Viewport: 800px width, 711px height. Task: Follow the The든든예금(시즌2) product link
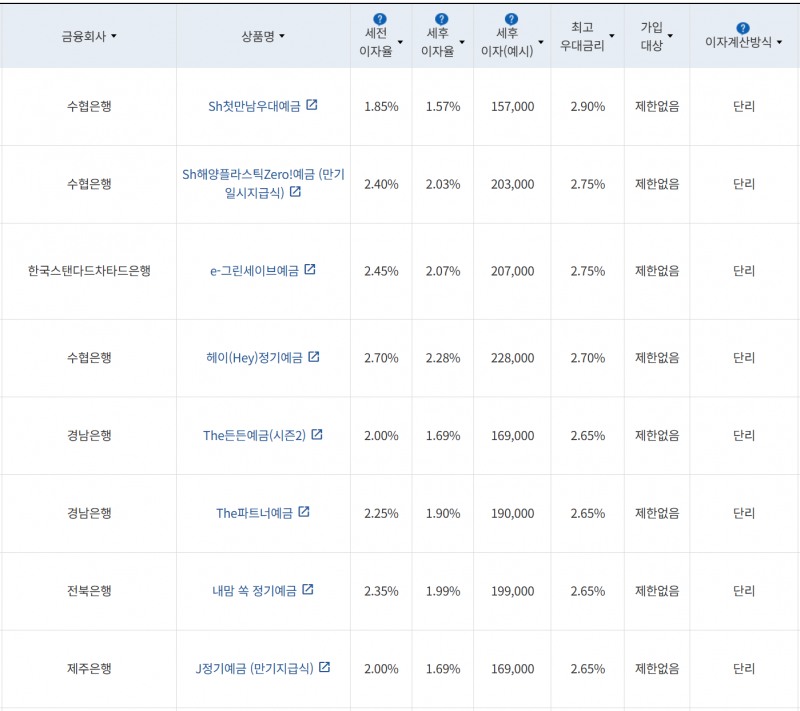(x=254, y=435)
